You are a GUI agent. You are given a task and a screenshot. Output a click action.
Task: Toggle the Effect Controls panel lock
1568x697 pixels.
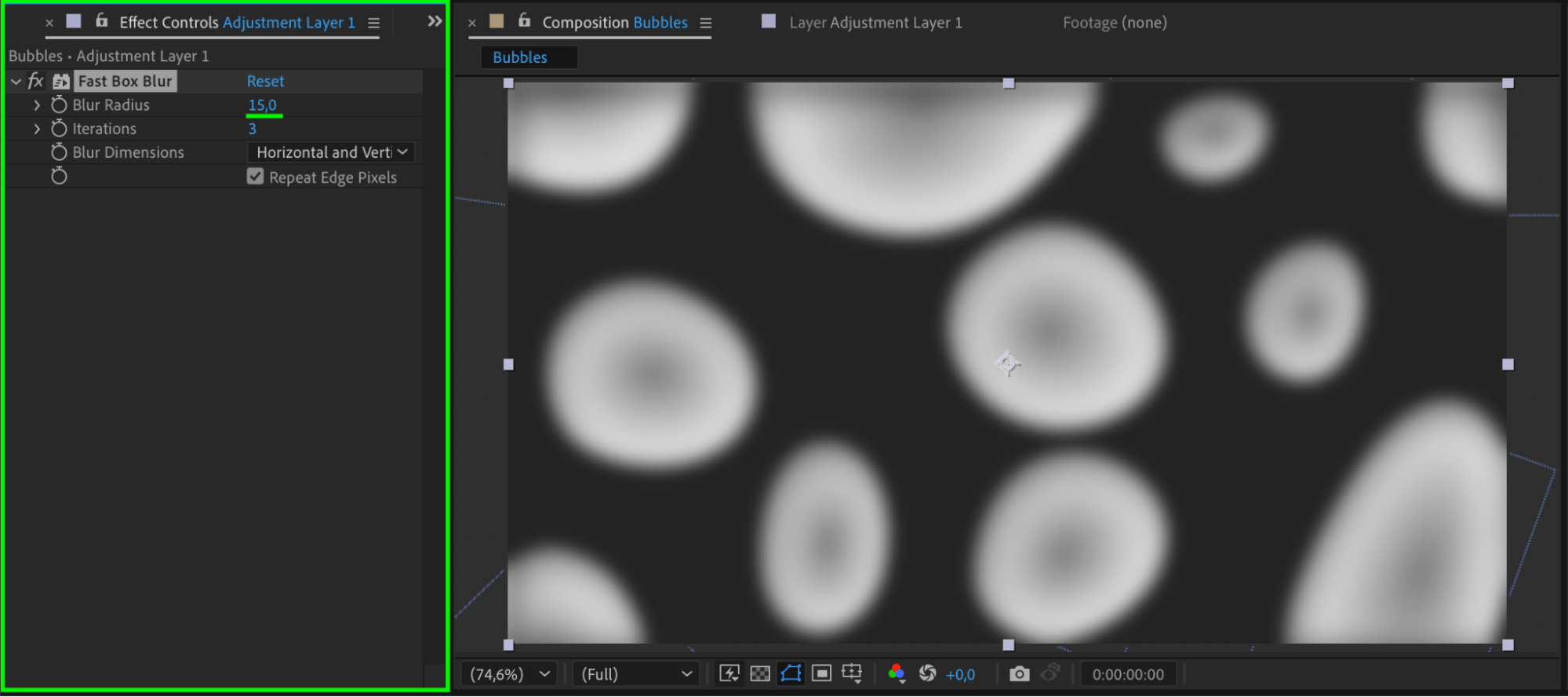click(x=102, y=20)
